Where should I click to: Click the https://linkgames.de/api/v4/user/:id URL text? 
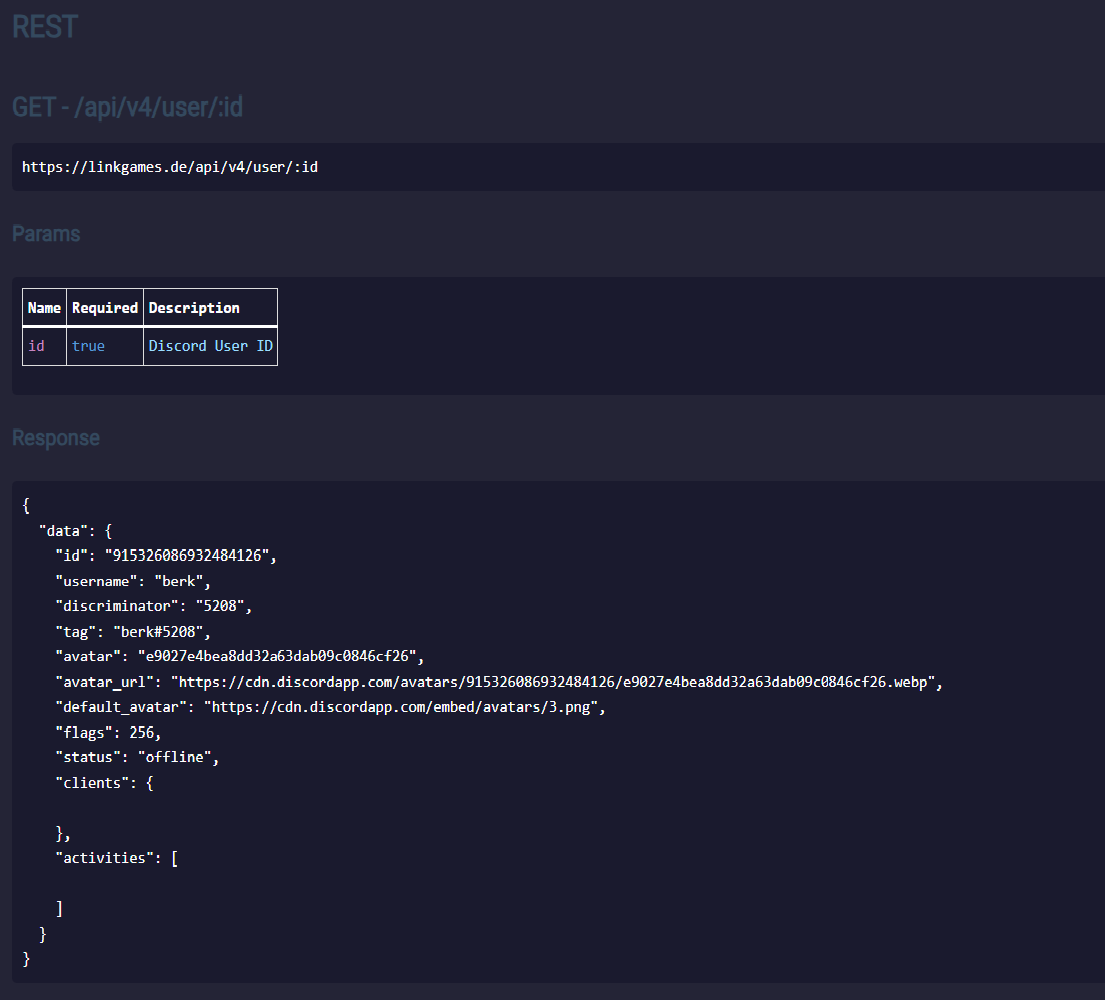(x=170, y=167)
